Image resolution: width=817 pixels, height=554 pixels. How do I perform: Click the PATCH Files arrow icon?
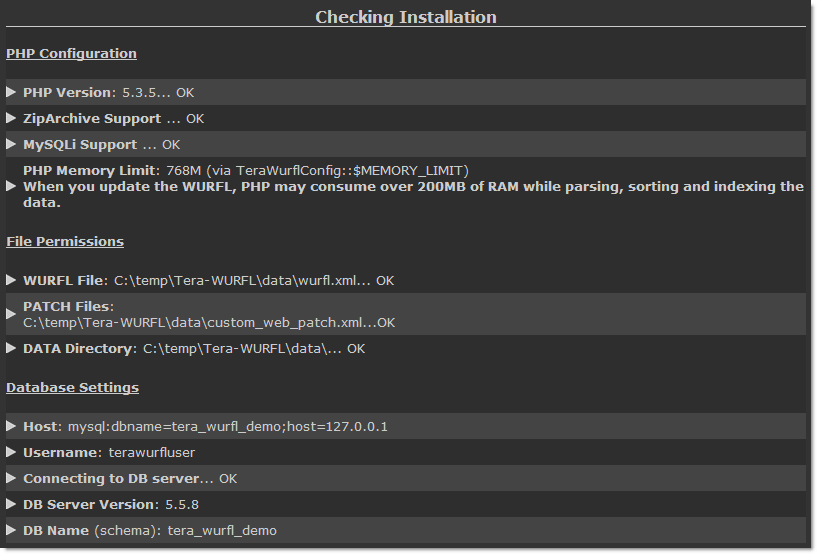11,314
